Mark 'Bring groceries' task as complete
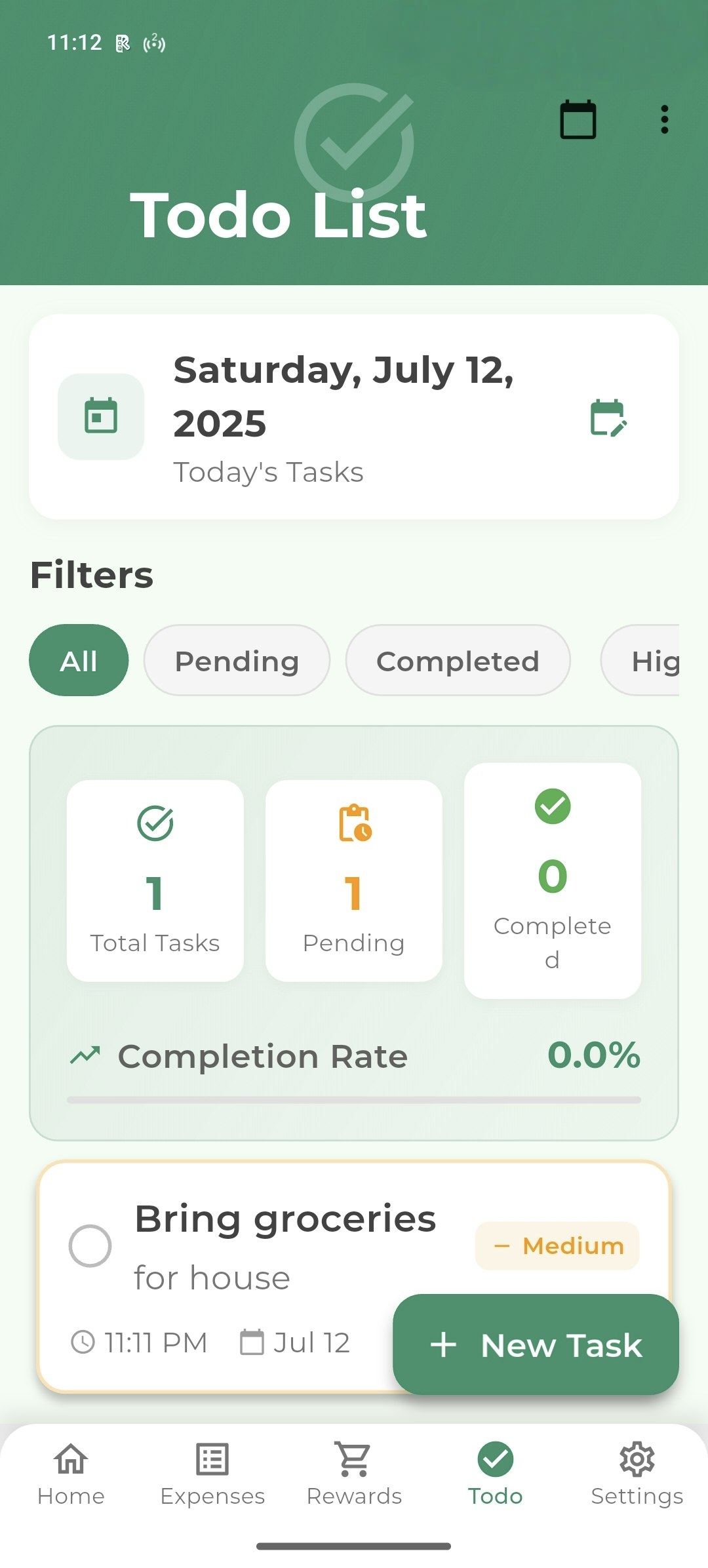The width and height of the screenshot is (708, 1568). click(90, 1245)
